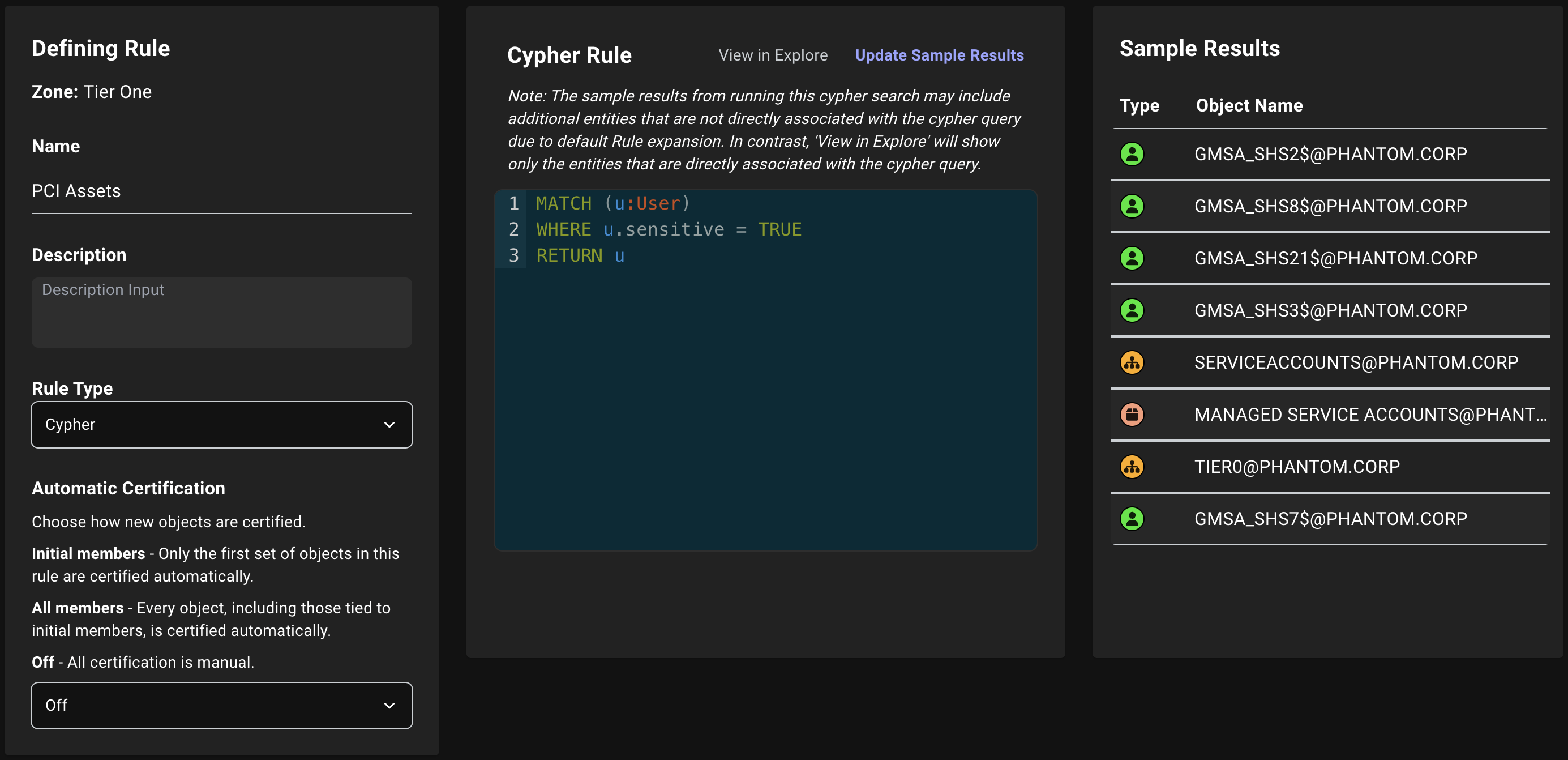Click the group icon for TIER0@PHANTOM.CORP
Viewport: 1568px width, 760px height.
1132,466
